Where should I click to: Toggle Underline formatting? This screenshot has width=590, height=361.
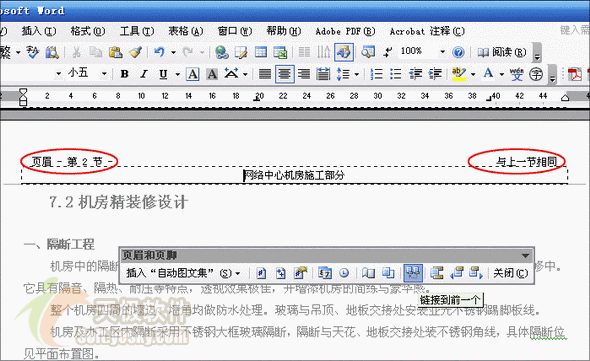163,74
